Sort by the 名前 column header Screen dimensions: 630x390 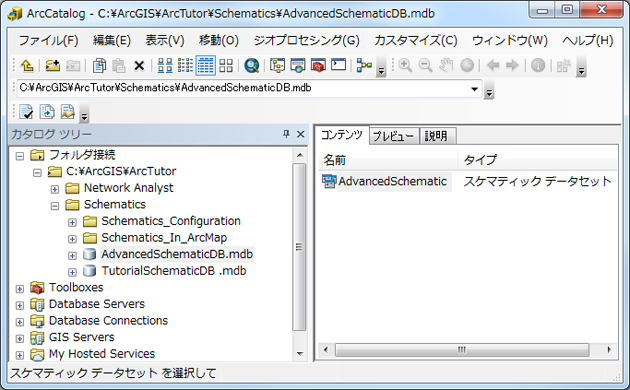(x=389, y=160)
